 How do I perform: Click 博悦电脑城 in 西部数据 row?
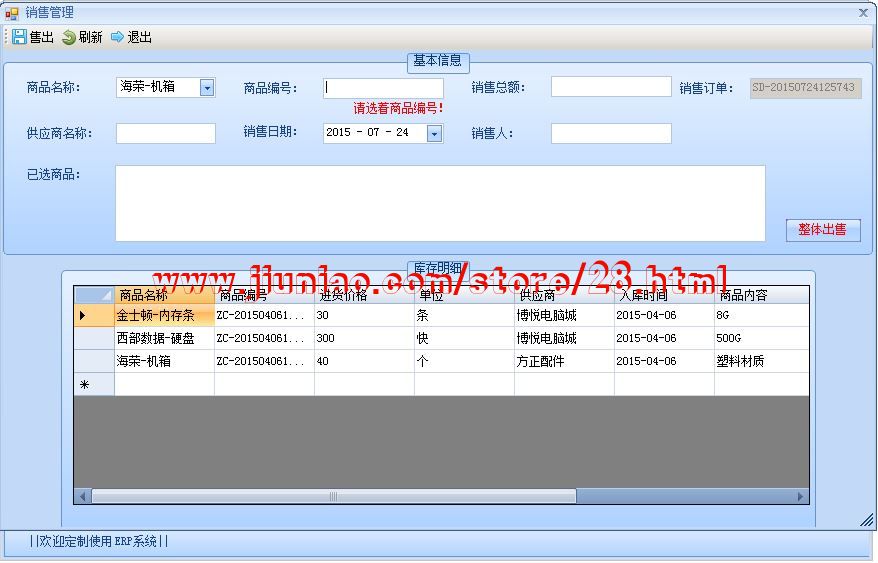[x=564, y=338]
